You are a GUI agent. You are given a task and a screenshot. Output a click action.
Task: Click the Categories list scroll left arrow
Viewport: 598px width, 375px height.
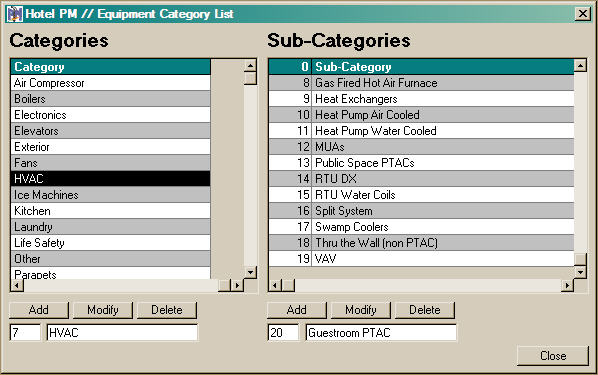[17, 285]
